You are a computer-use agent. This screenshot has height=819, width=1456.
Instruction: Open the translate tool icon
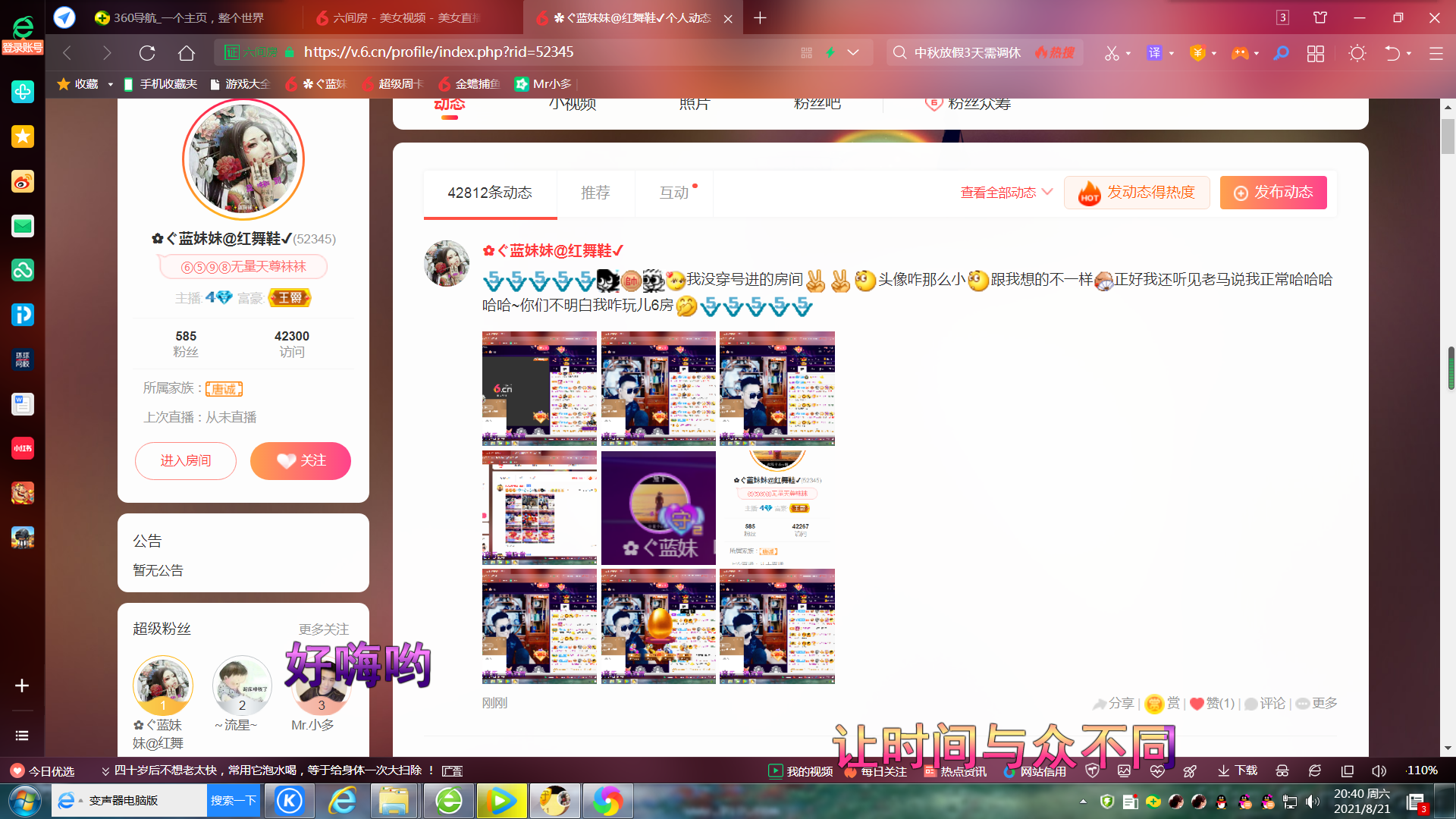pyautogui.click(x=1154, y=53)
